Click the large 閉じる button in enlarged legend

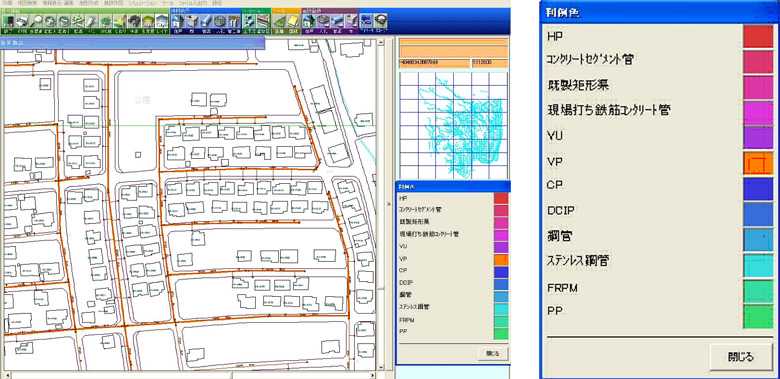point(741,357)
